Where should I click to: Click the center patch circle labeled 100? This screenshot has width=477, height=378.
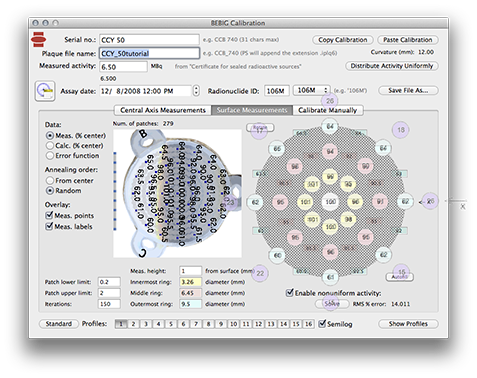[x=330, y=202]
